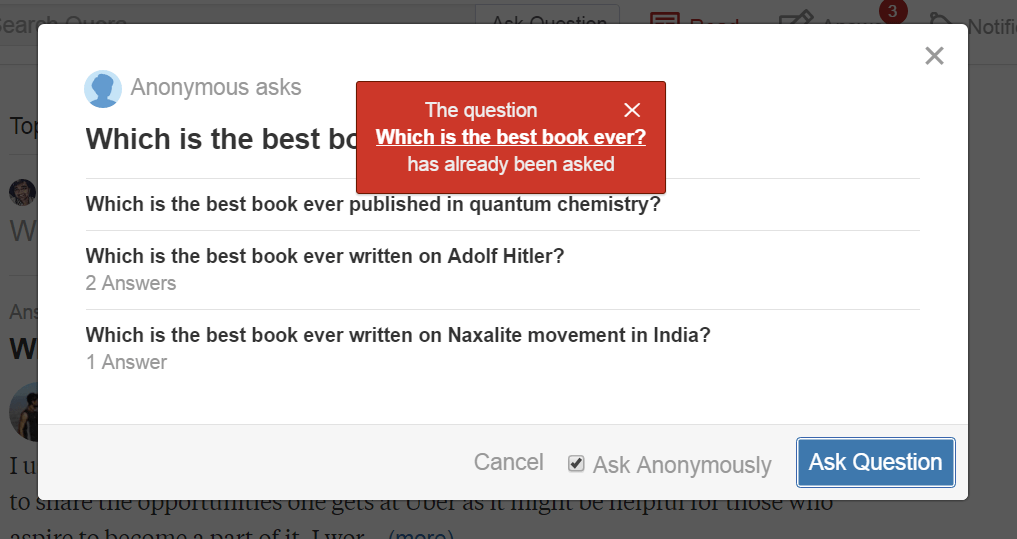Click the red notification badge showing 3
The image size is (1017, 539).
point(892,12)
